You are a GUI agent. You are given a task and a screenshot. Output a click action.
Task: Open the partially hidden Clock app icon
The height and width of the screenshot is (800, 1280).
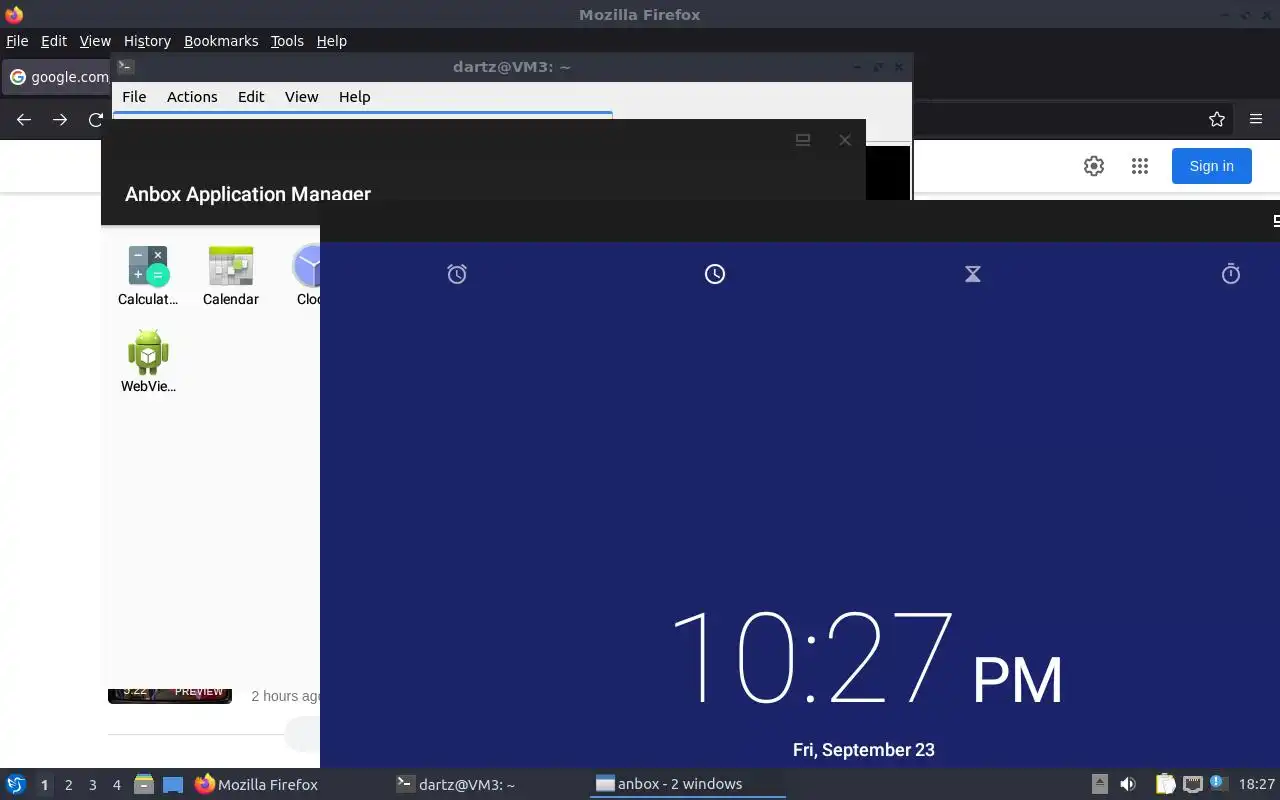[x=307, y=276]
